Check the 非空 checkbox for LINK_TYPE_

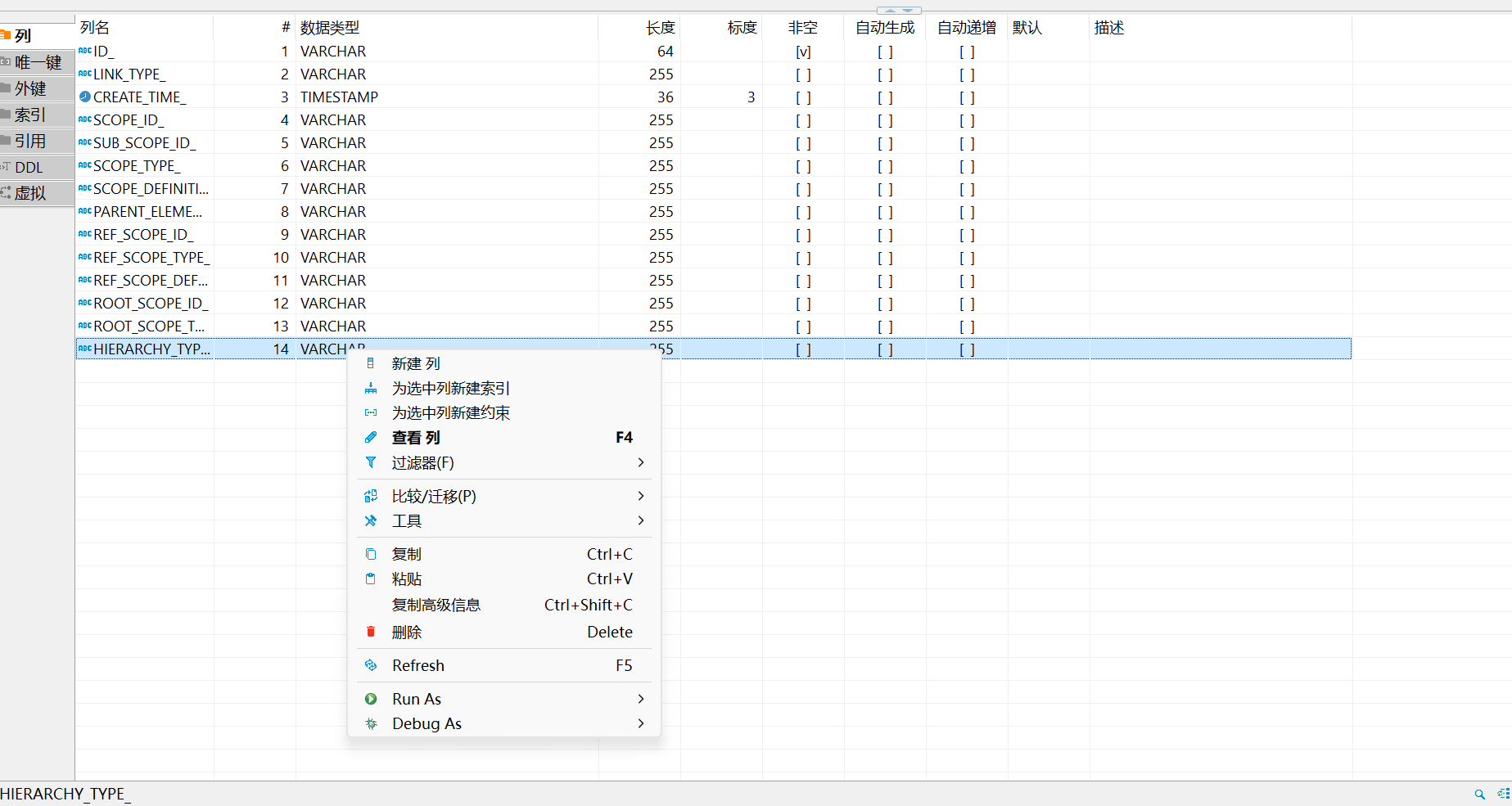[803, 74]
